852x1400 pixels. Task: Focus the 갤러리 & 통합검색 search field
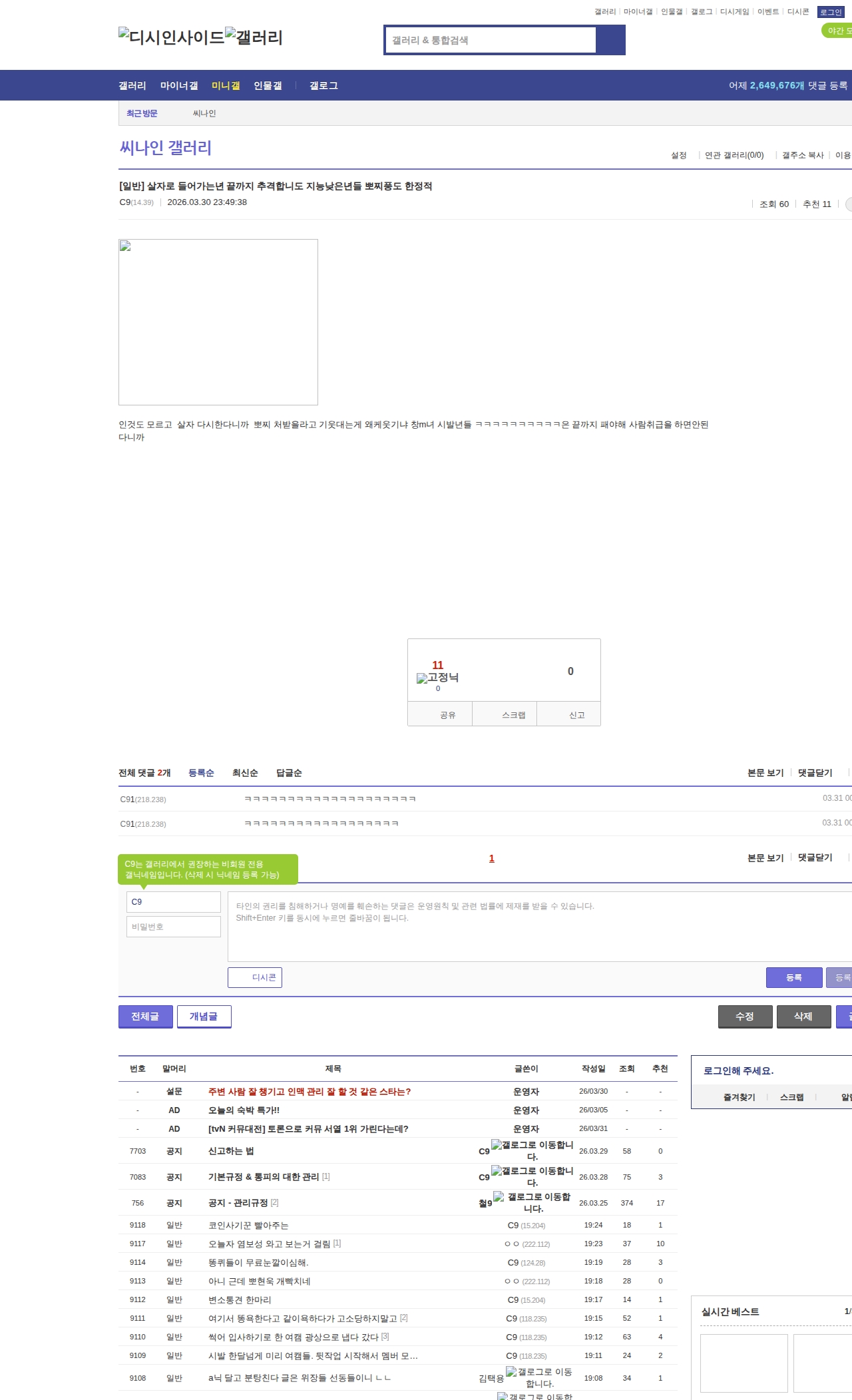point(491,40)
